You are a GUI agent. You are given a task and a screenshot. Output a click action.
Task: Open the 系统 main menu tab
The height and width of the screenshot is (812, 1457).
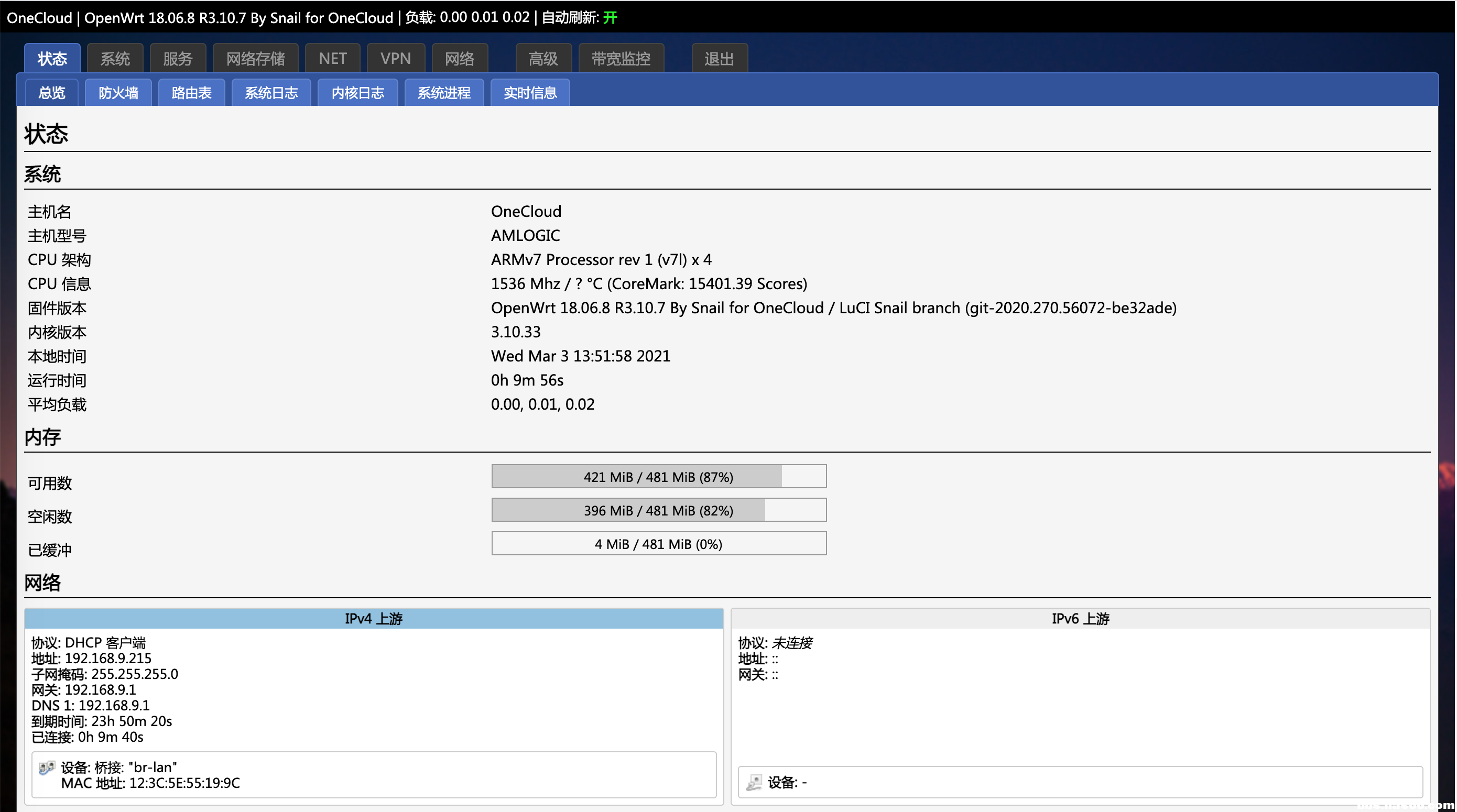pos(115,59)
